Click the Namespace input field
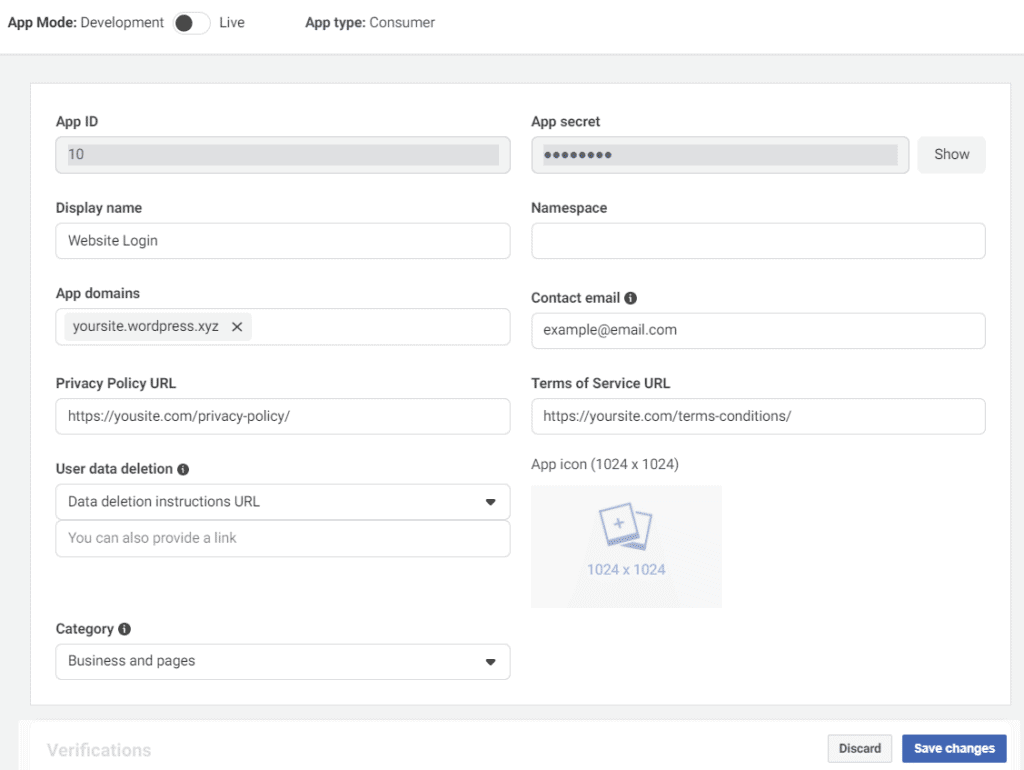The height and width of the screenshot is (770, 1024). pos(757,241)
